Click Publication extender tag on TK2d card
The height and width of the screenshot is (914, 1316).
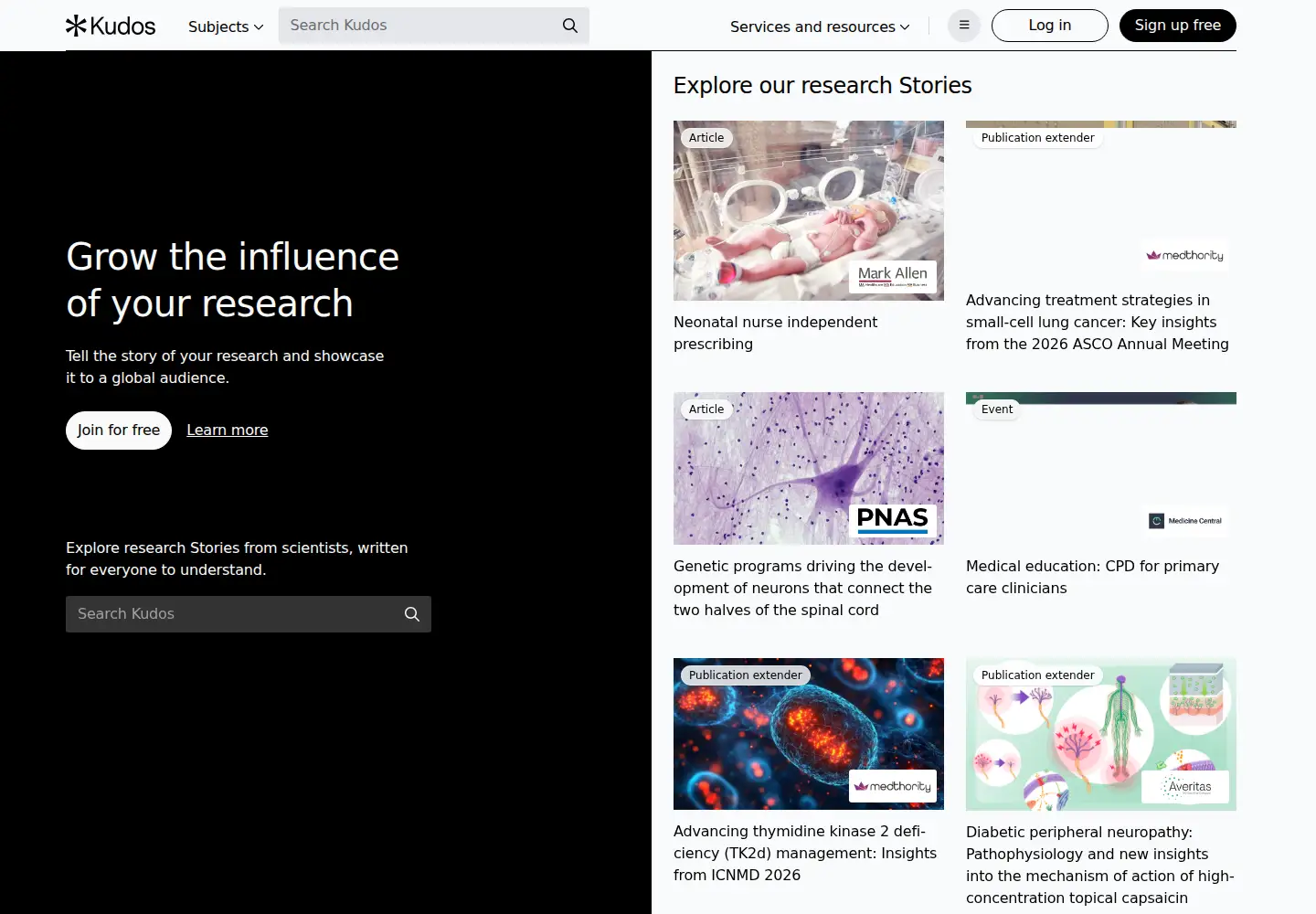click(x=746, y=675)
